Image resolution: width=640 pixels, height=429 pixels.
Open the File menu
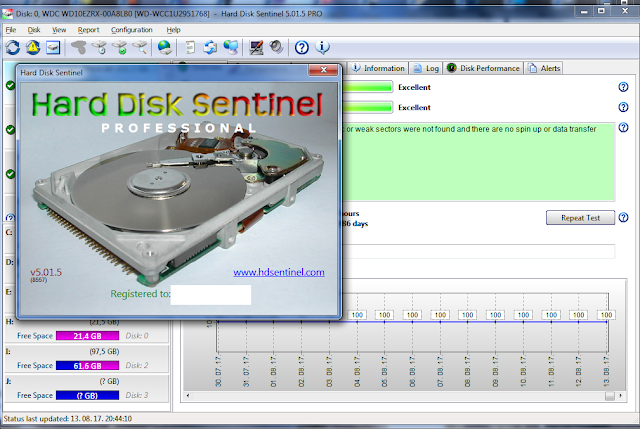point(11,30)
